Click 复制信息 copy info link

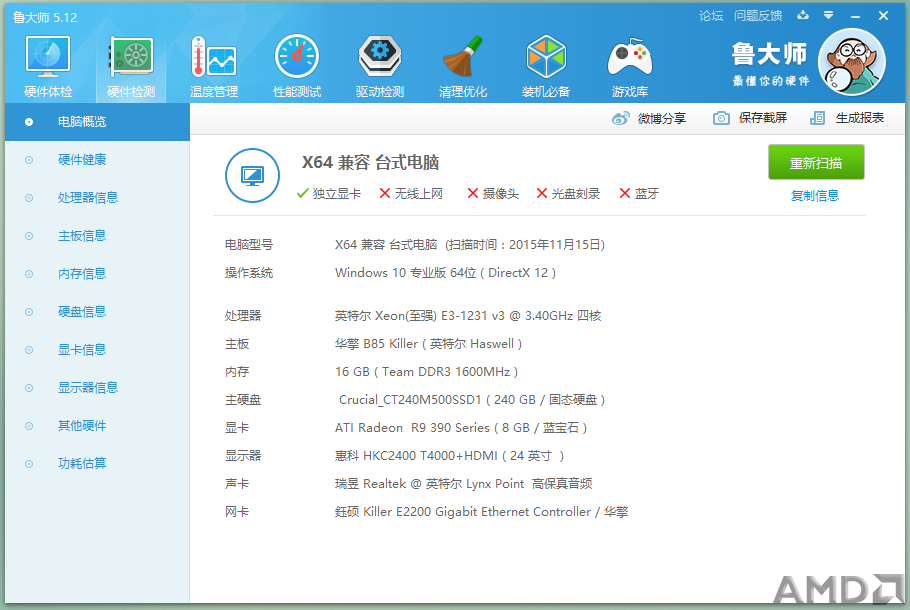[x=815, y=196]
